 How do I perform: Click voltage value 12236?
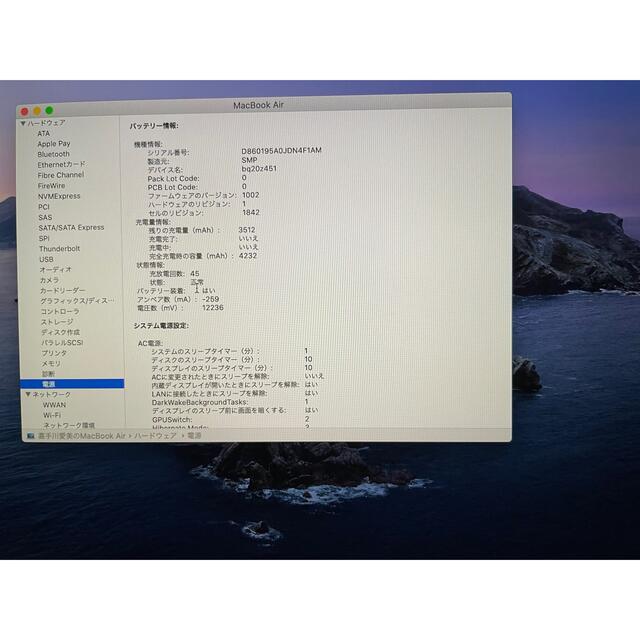(x=213, y=308)
